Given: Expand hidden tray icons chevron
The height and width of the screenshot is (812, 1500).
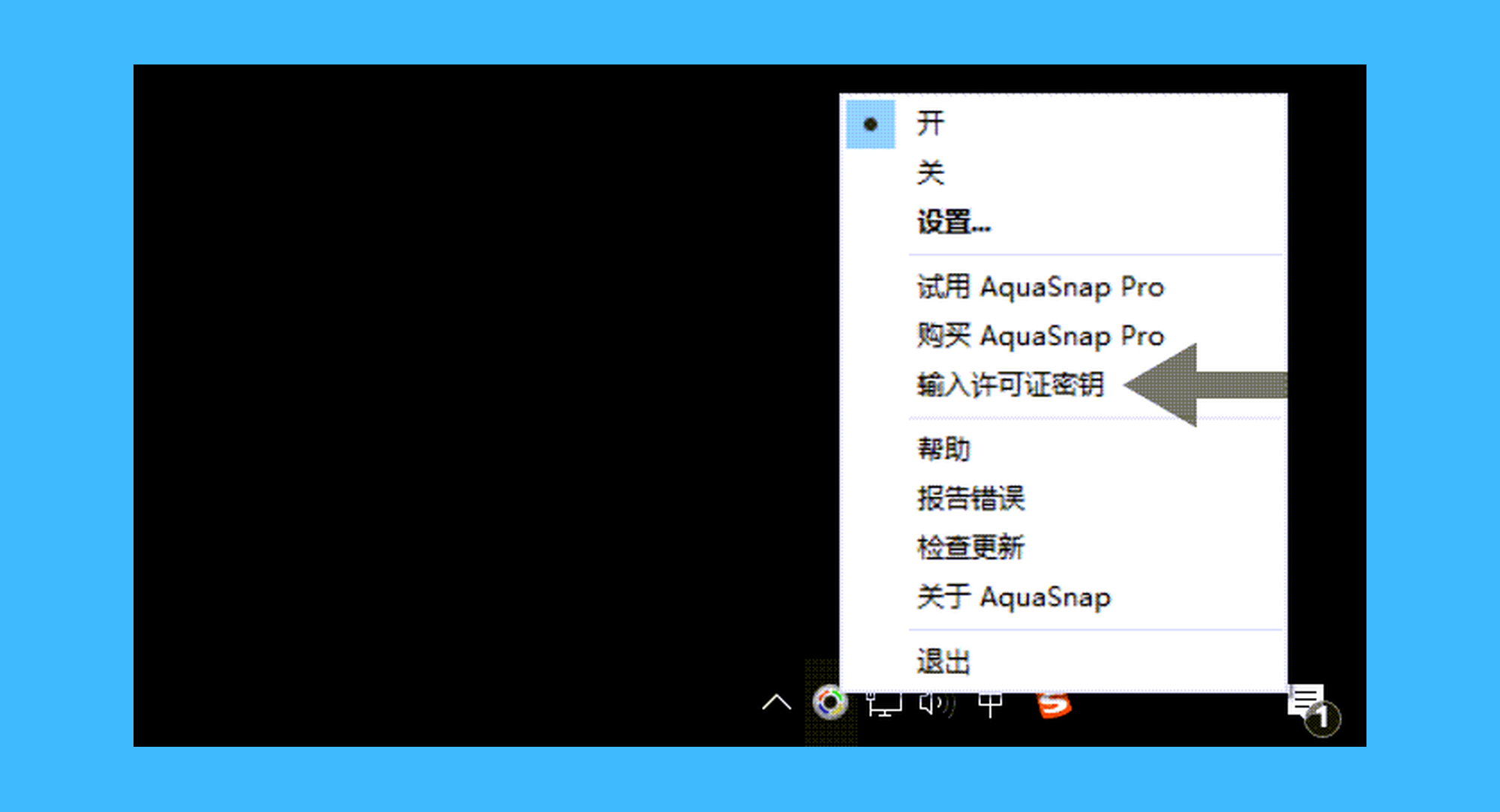Looking at the screenshot, I should point(776,703).
